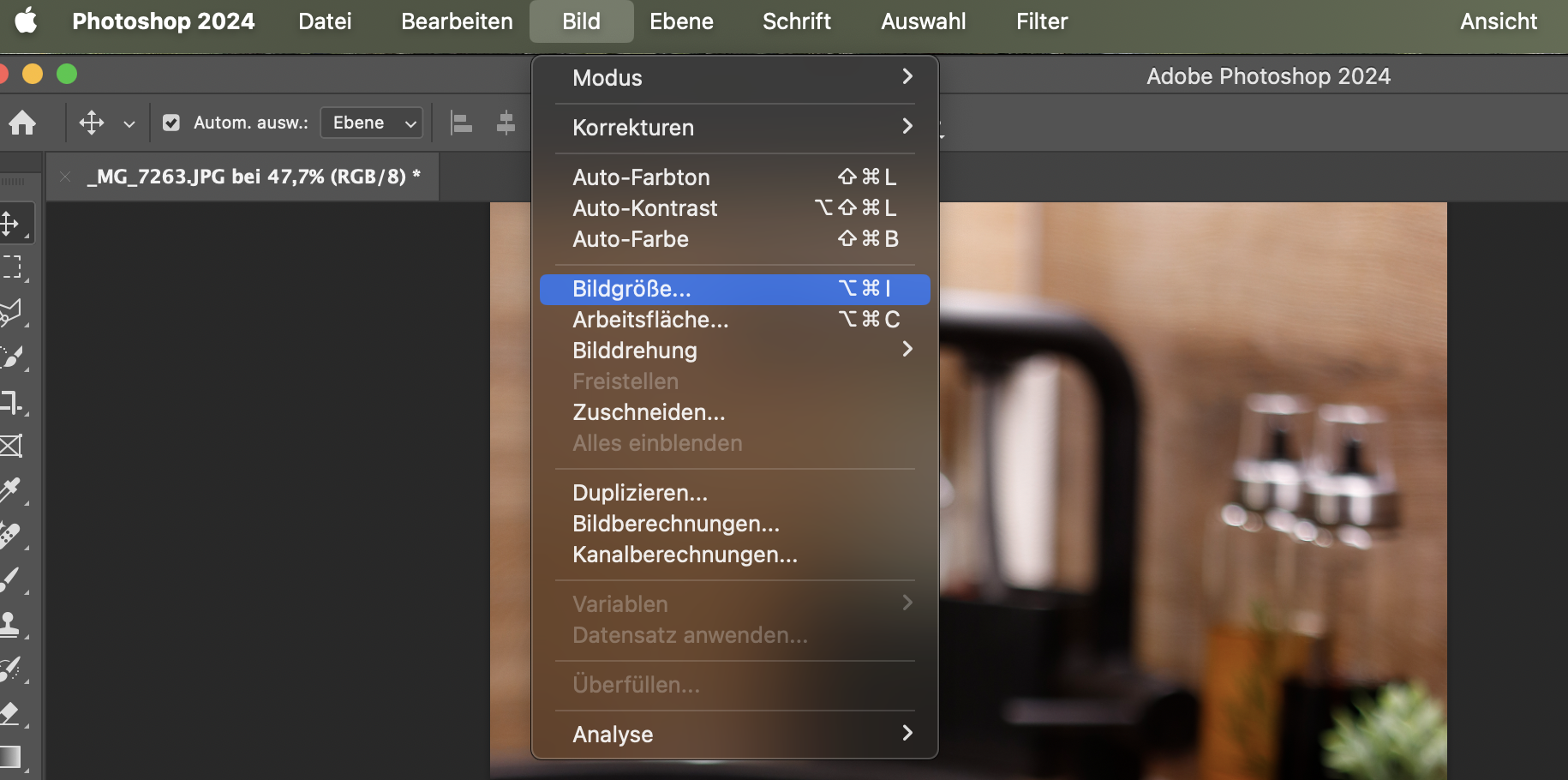Image resolution: width=1568 pixels, height=780 pixels.
Task: Toggle the Autom. ausw. checkbox
Action: [x=171, y=123]
